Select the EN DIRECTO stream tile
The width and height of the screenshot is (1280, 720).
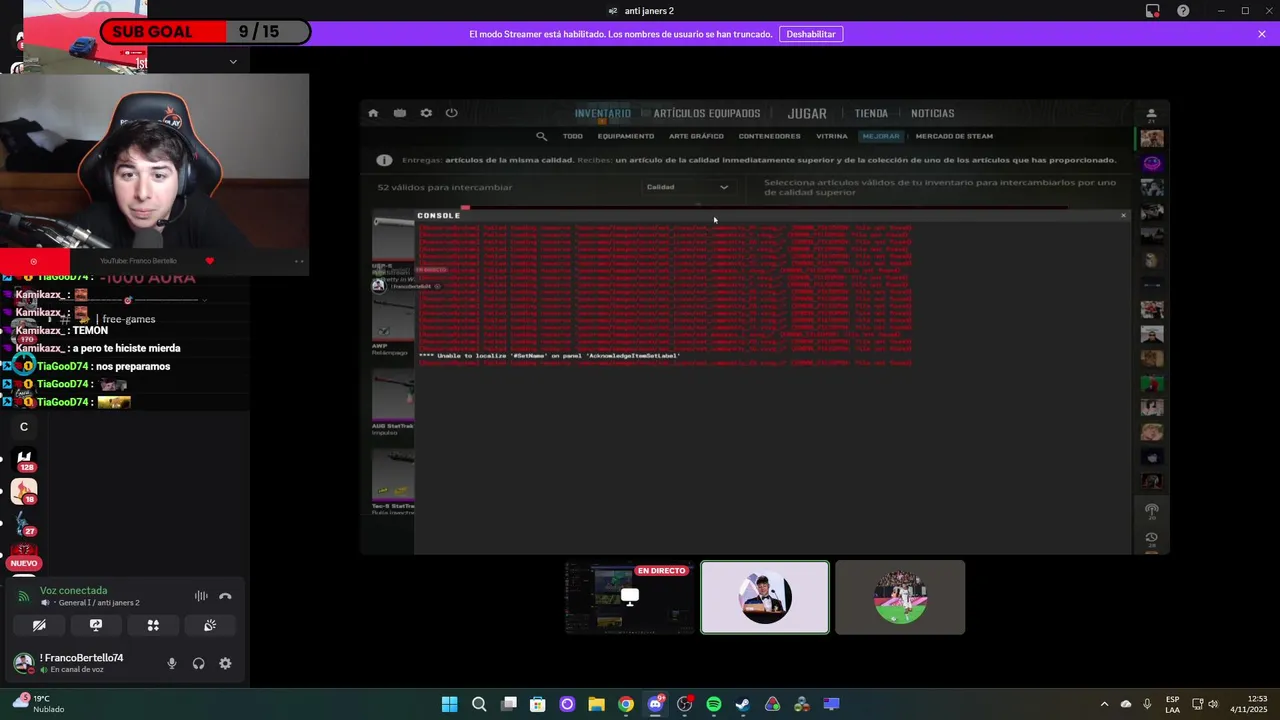[x=629, y=597]
